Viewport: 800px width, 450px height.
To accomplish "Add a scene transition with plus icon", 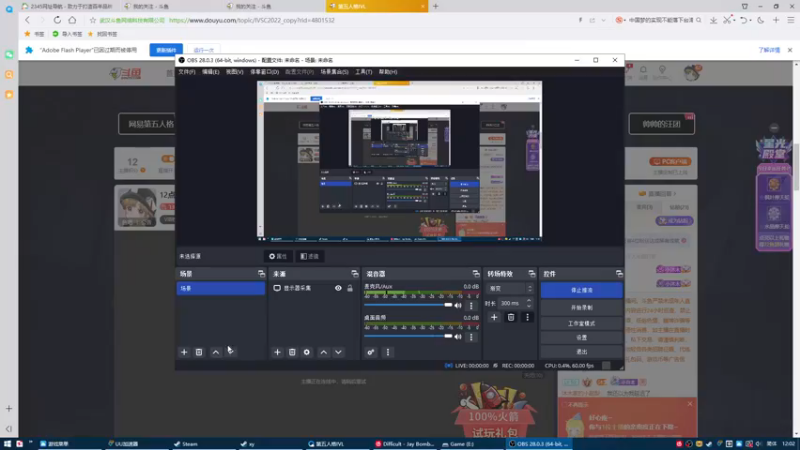I will [494, 317].
